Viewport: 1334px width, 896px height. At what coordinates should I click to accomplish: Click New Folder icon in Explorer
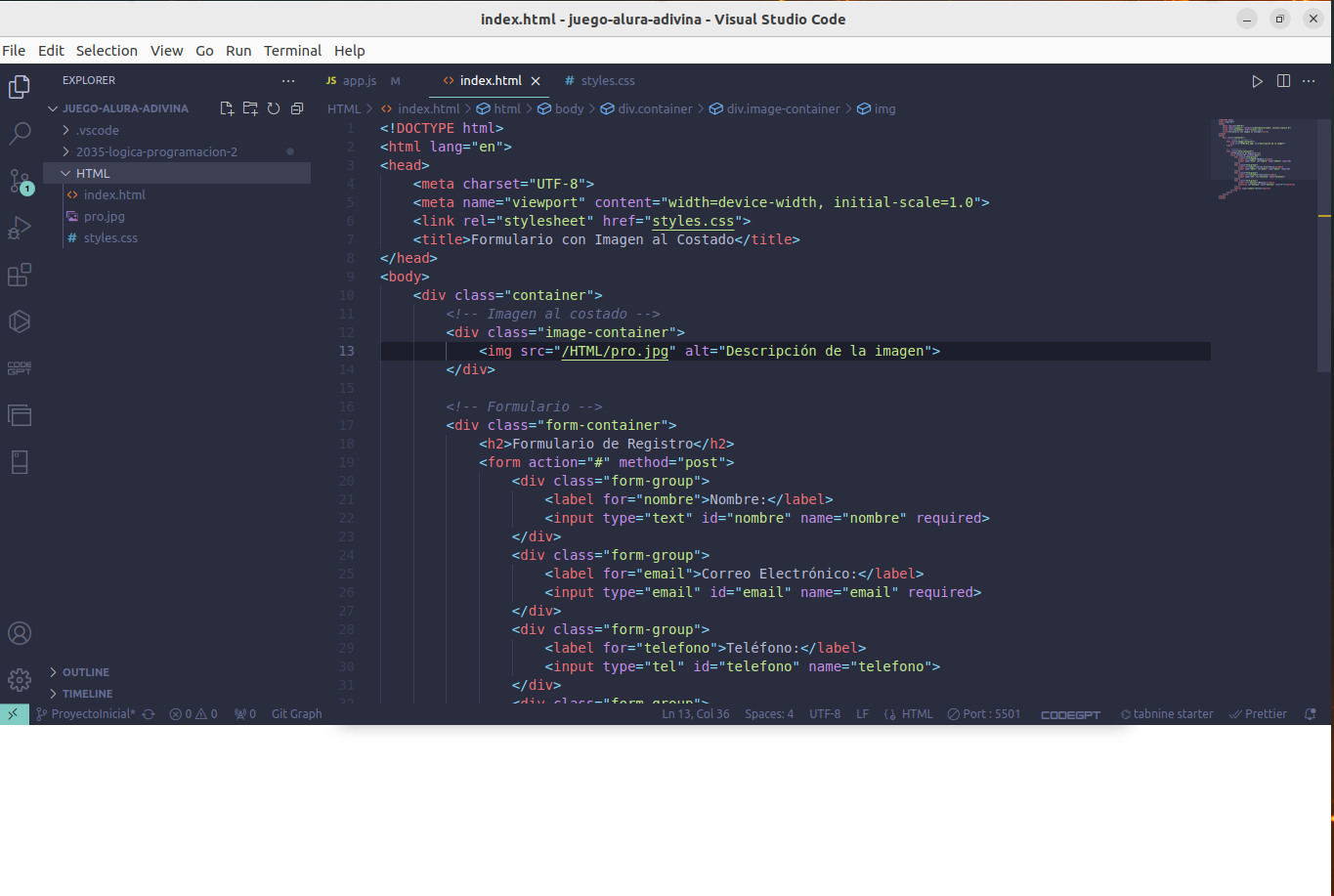point(250,108)
